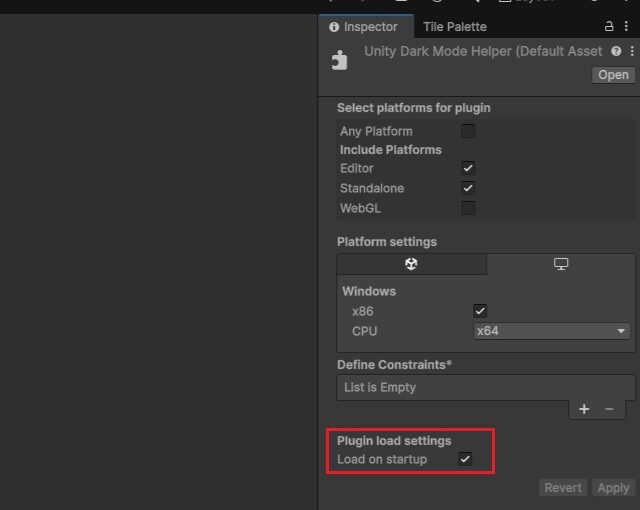
Task: Toggle the Load on startup checkbox
Action: (465, 459)
